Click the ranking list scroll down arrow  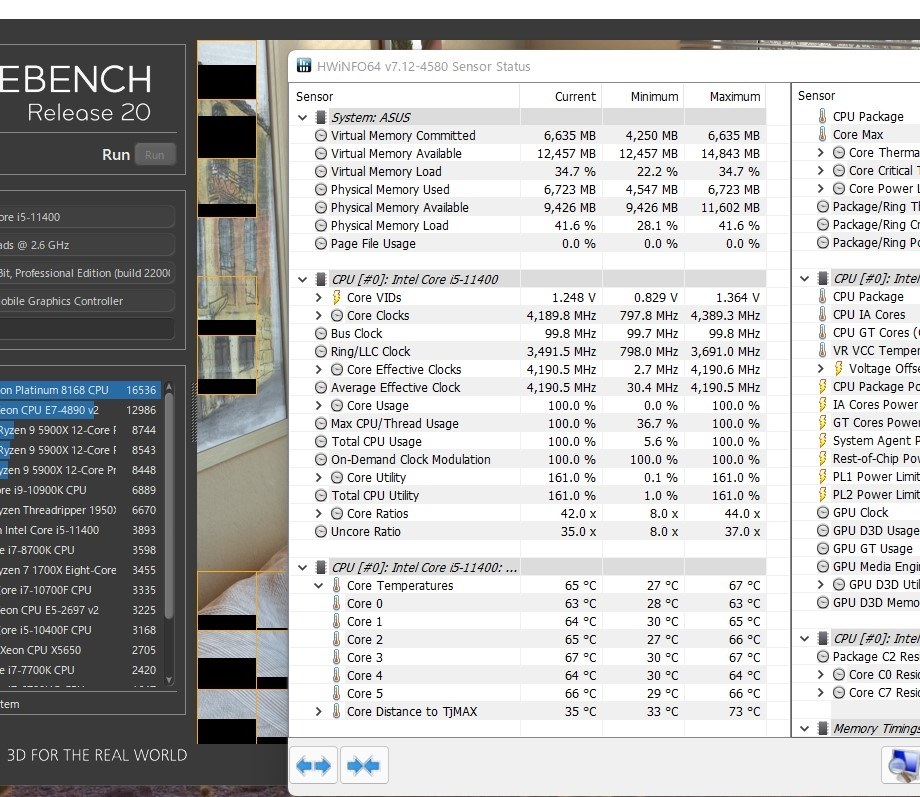(x=169, y=680)
